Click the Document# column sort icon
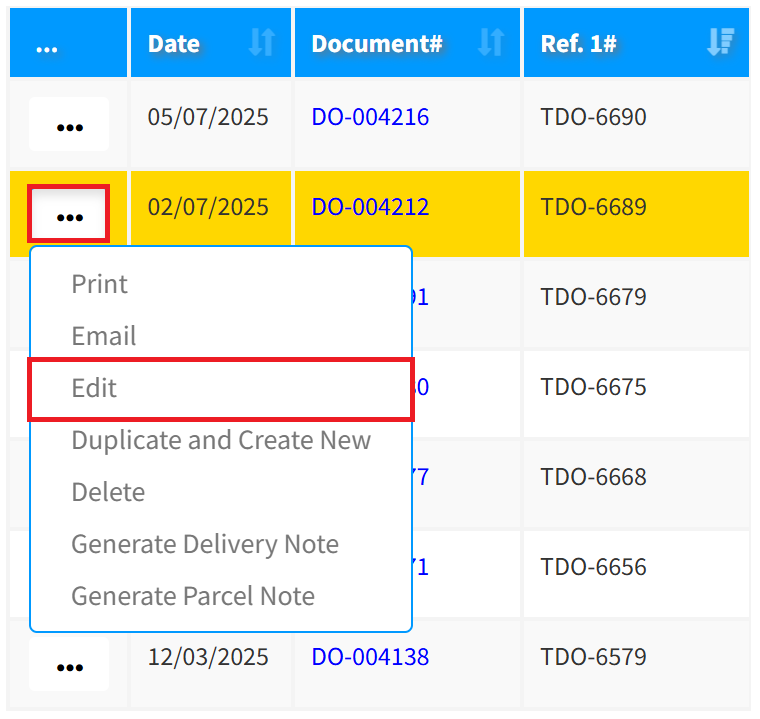This screenshot has height=719, width=760. pyautogui.click(x=490, y=43)
